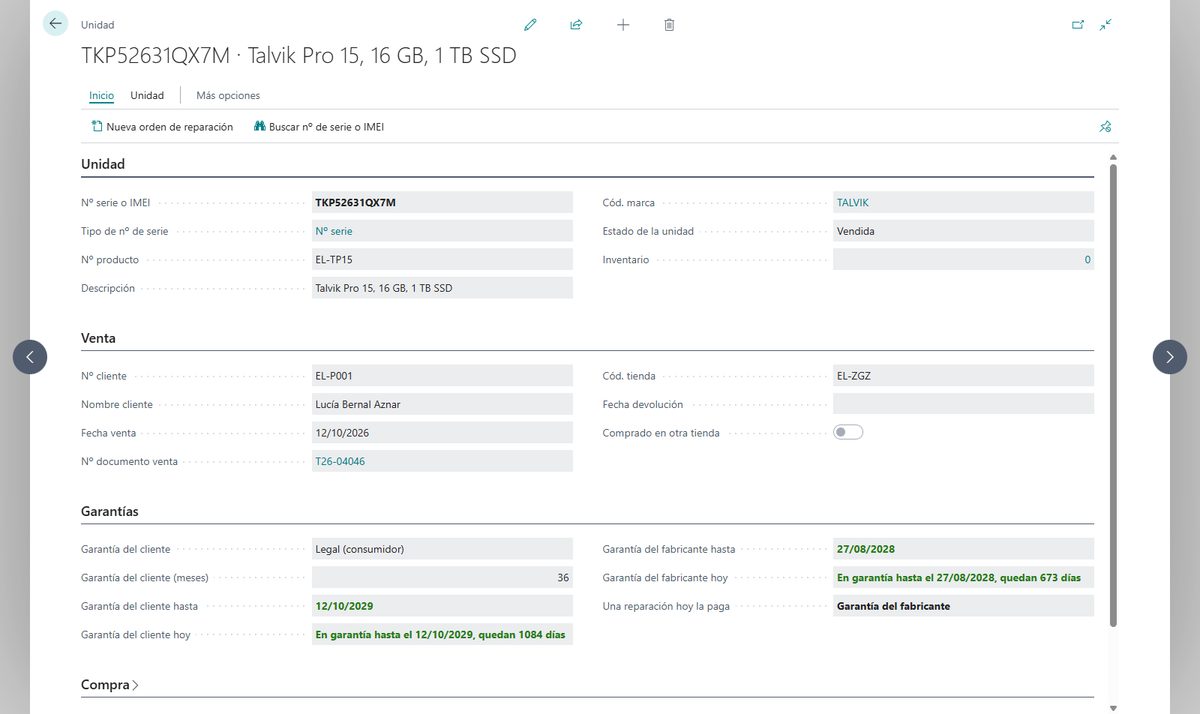
Task: Create Nueva orden de reparación
Action: click(162, 127)
